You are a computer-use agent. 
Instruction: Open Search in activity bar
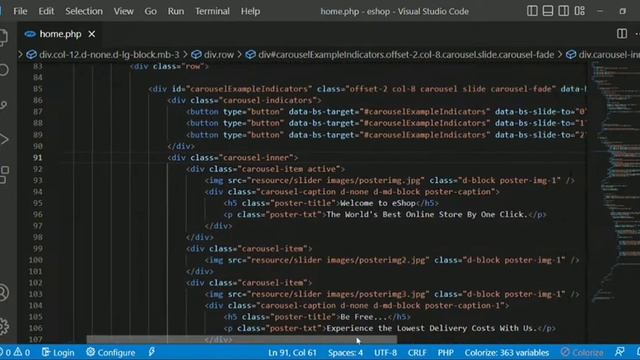point(4,70)
